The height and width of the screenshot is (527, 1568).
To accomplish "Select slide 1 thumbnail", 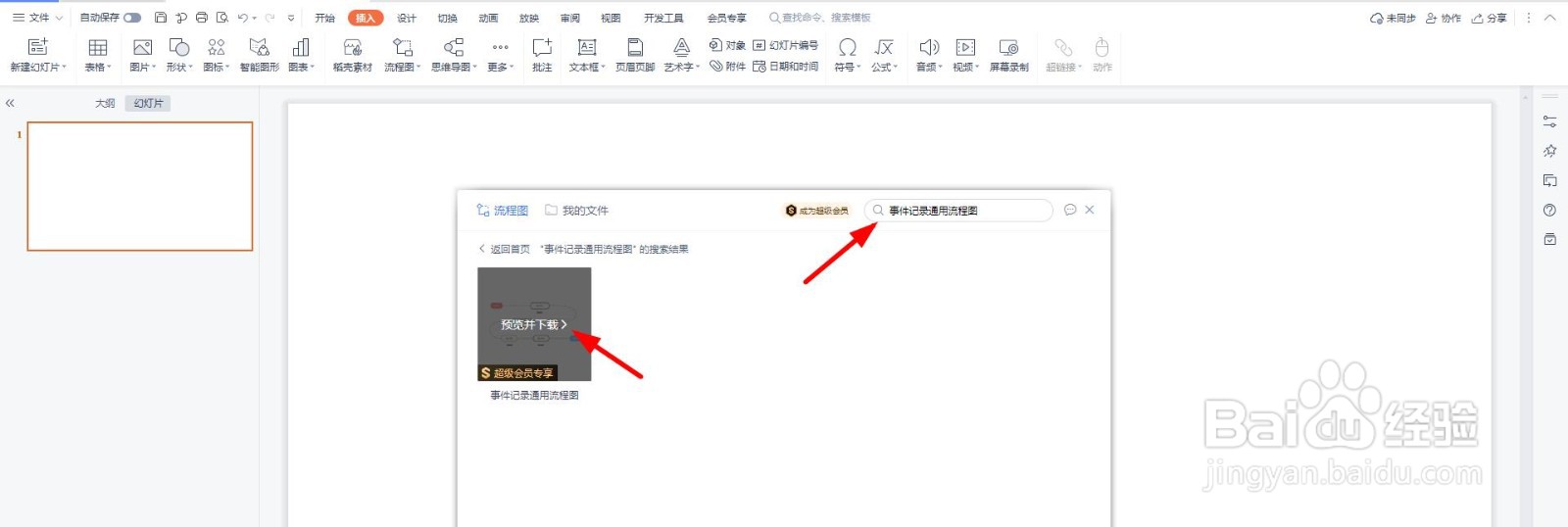I will click(x=140, y=186).
